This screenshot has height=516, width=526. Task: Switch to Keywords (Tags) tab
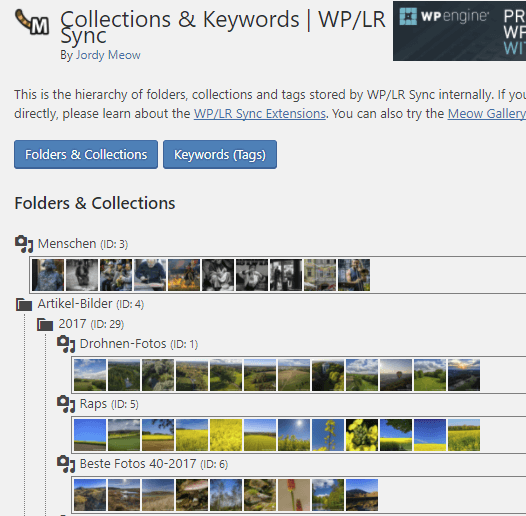pos(220,155)
